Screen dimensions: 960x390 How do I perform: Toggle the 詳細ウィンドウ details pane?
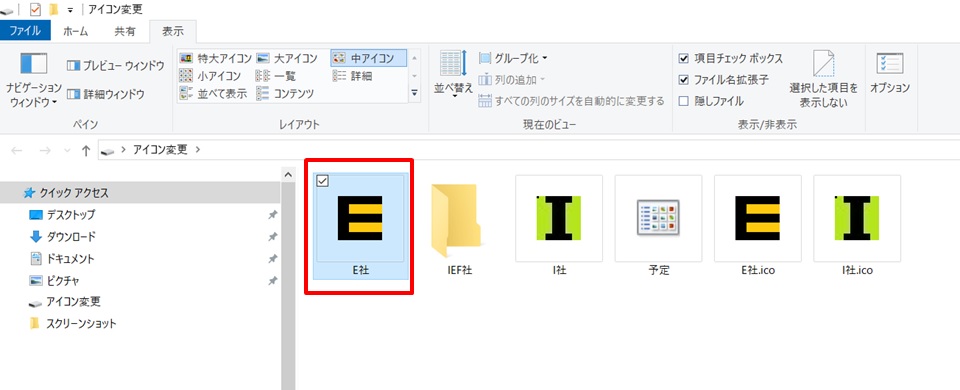coord(105,94)
